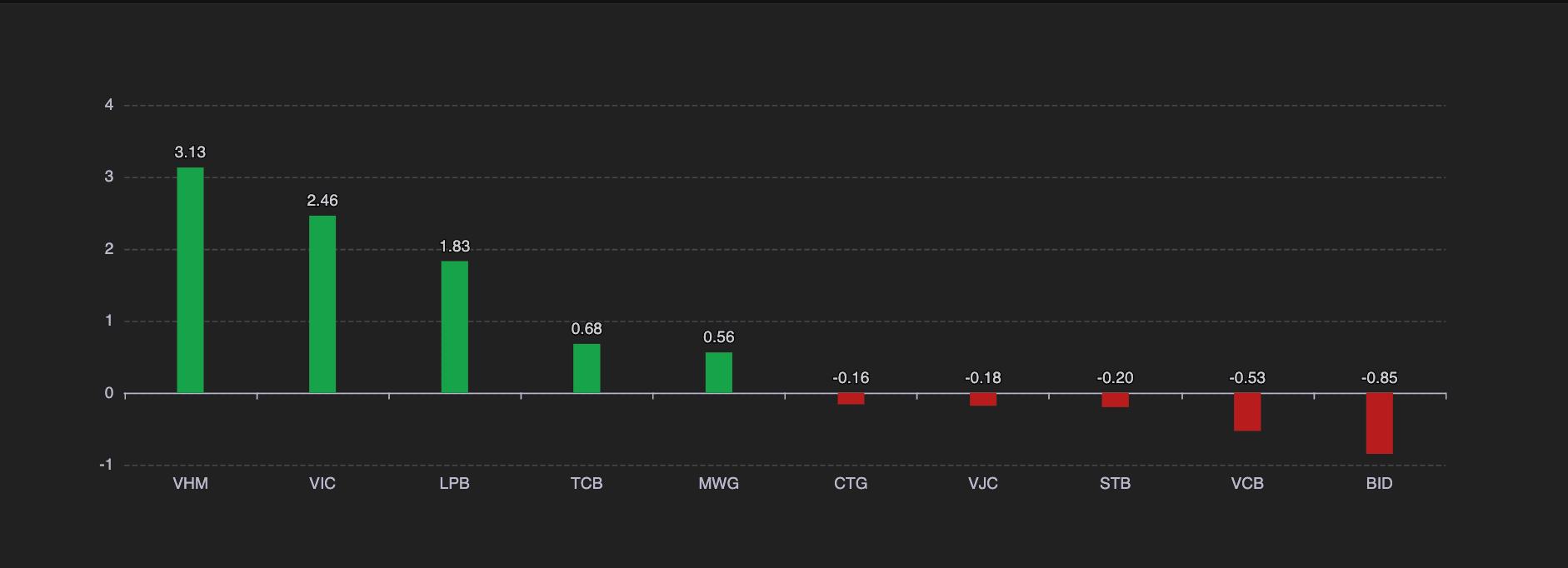The height and width of the screenshot is (568, 1568).
Task: Select the -0.18 value label
Action: tap(983, 378)
